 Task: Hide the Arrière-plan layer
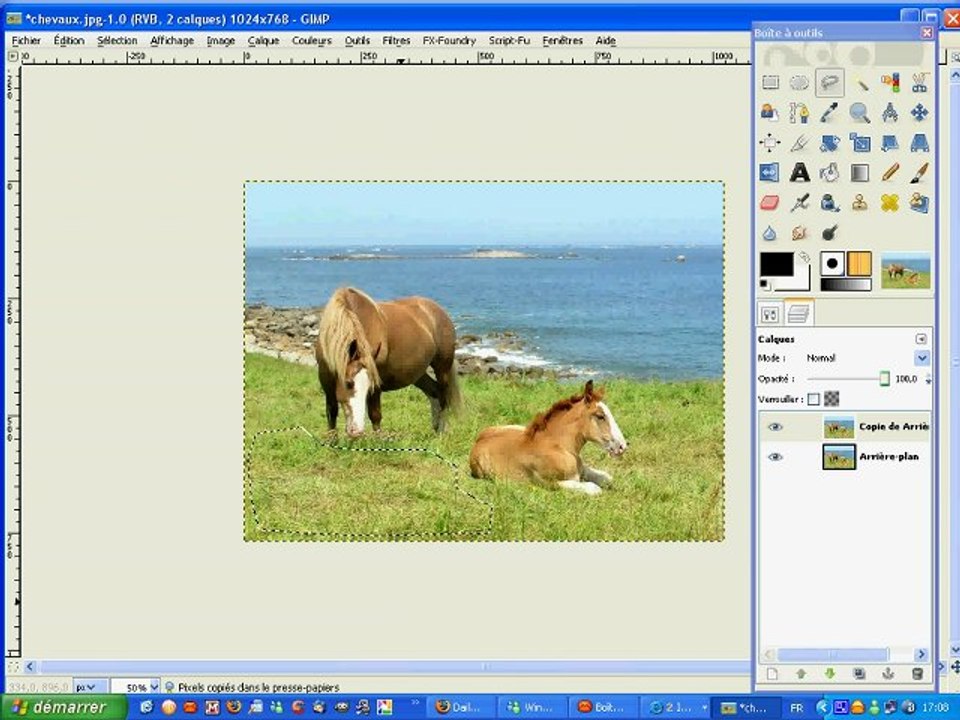775,457
